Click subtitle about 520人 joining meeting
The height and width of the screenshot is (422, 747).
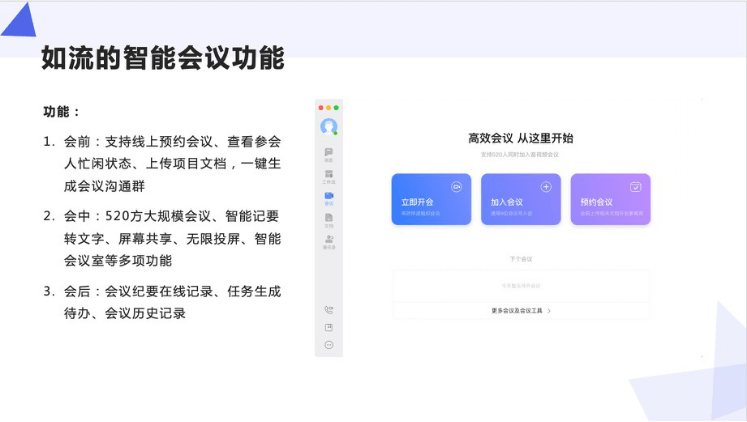tap(520, 155)
